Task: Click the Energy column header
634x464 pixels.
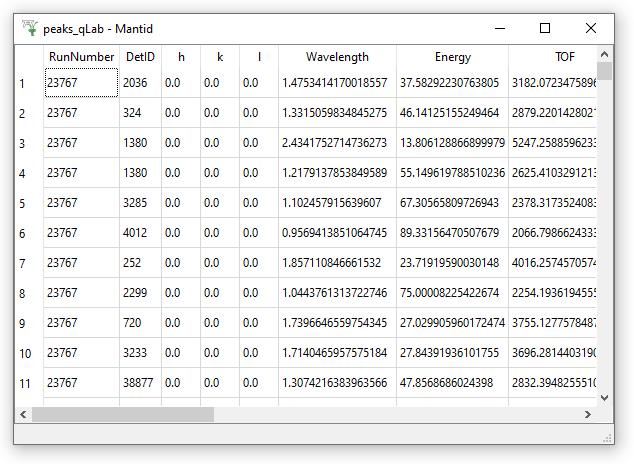Action: pos(452,57)
